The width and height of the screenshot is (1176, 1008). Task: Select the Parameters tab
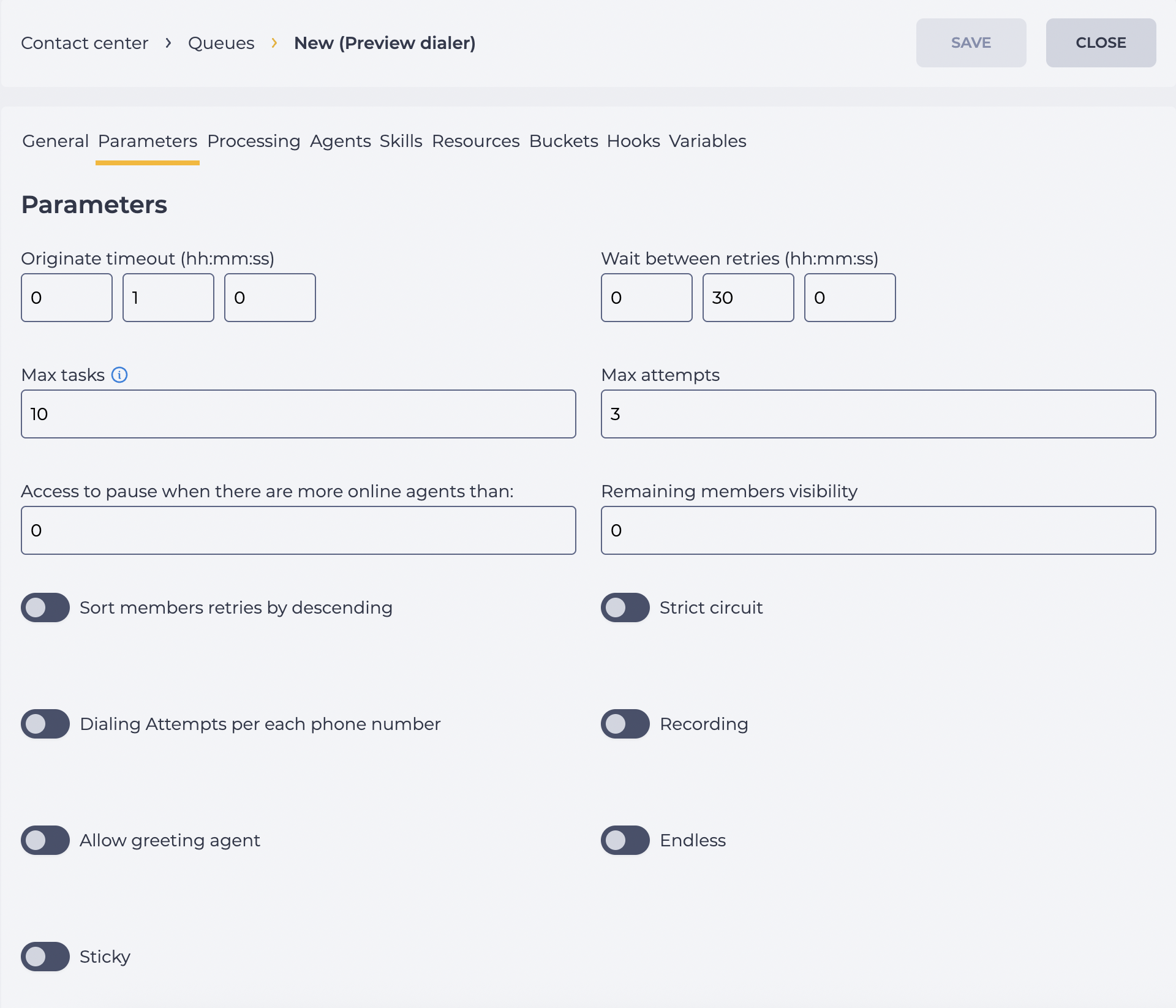(x=148, y=141)
